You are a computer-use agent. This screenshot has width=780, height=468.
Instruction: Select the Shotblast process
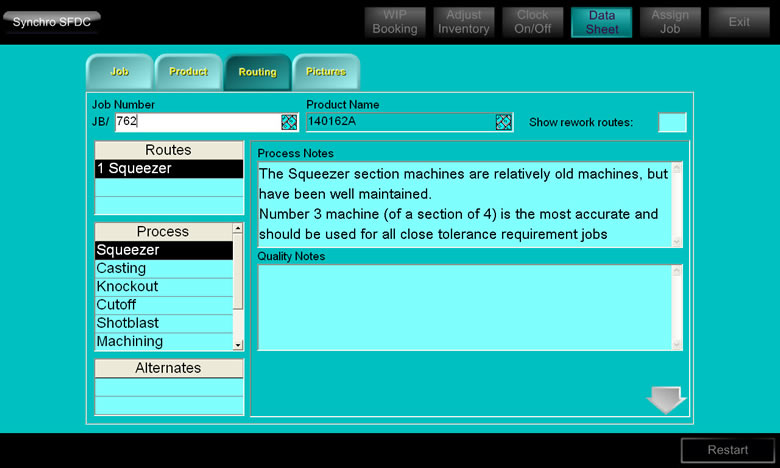(164, 323)
